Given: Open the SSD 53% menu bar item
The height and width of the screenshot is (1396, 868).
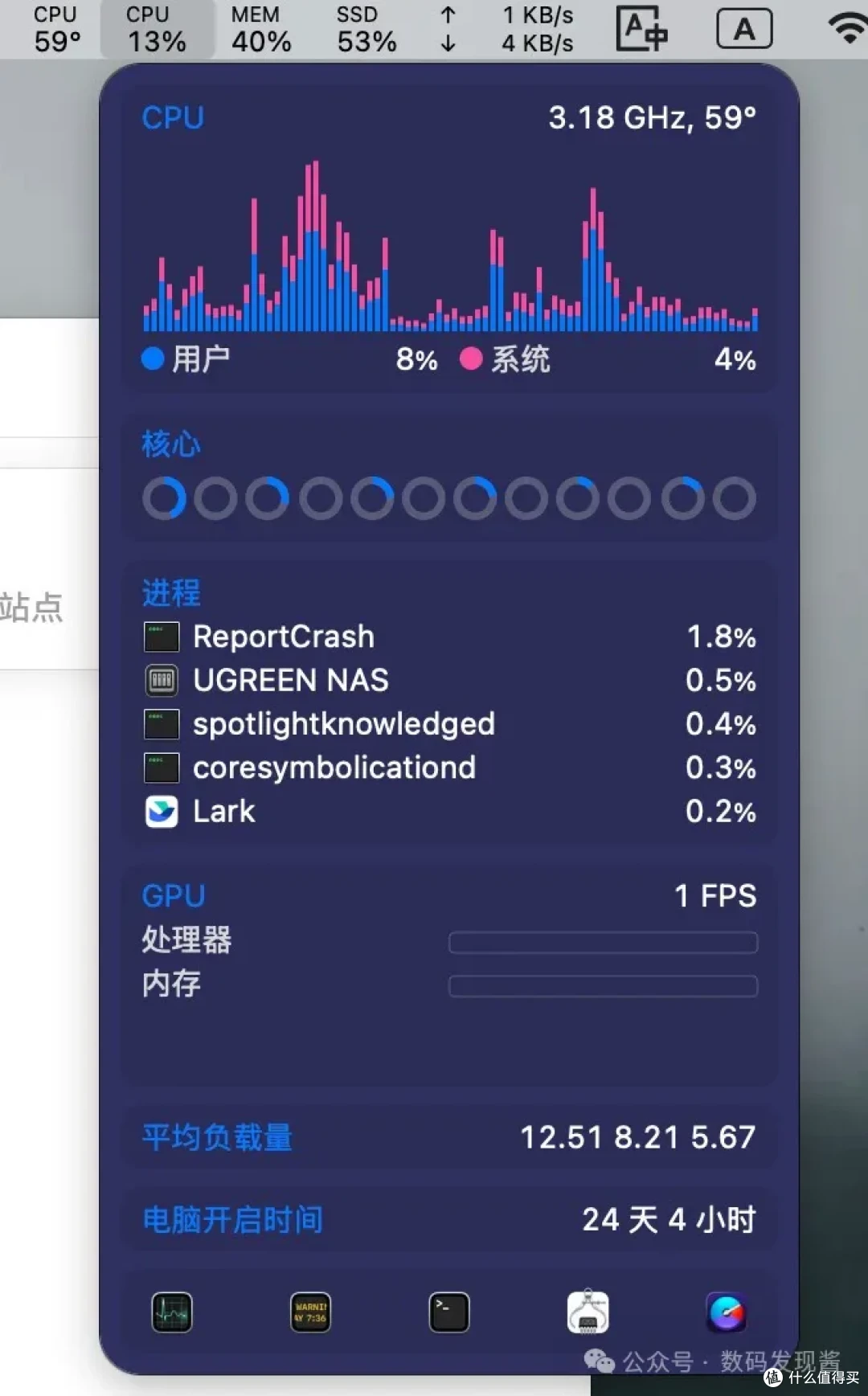Looking at the screenshot, I should 366,29.
